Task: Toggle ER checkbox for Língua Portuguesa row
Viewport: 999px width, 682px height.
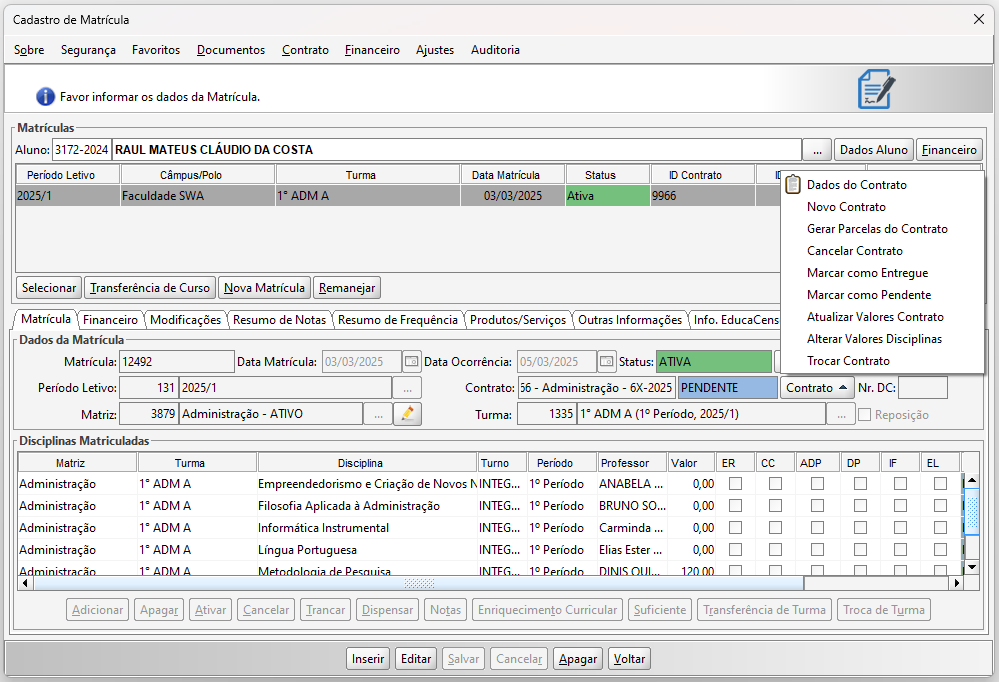Action: [735, 549]
